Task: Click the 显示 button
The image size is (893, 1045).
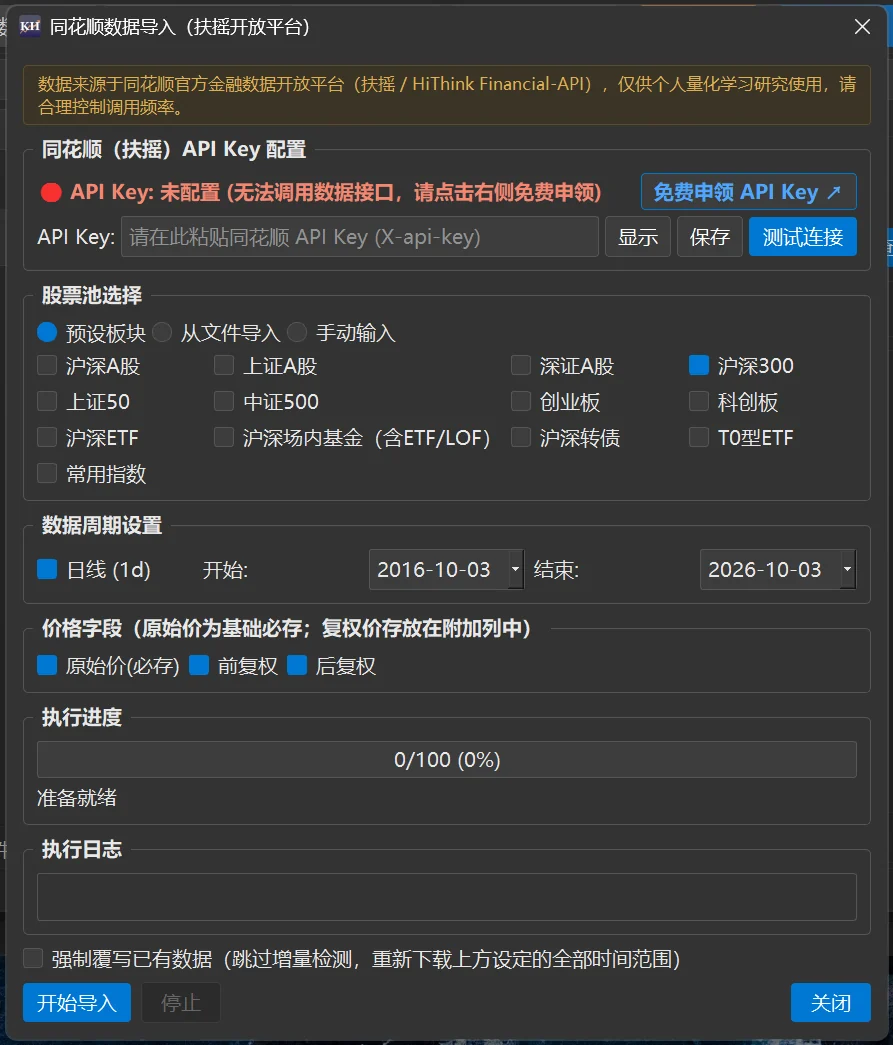Action: tap(638, 237)
